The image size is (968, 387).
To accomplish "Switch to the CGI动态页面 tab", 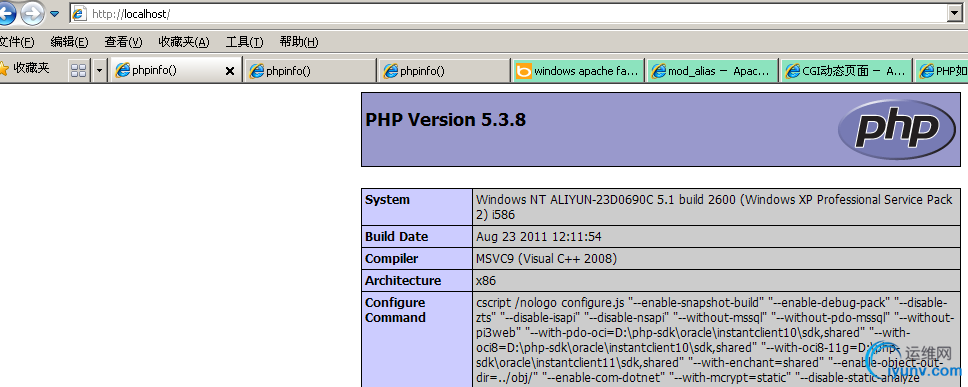I will (x=846, y=70).
